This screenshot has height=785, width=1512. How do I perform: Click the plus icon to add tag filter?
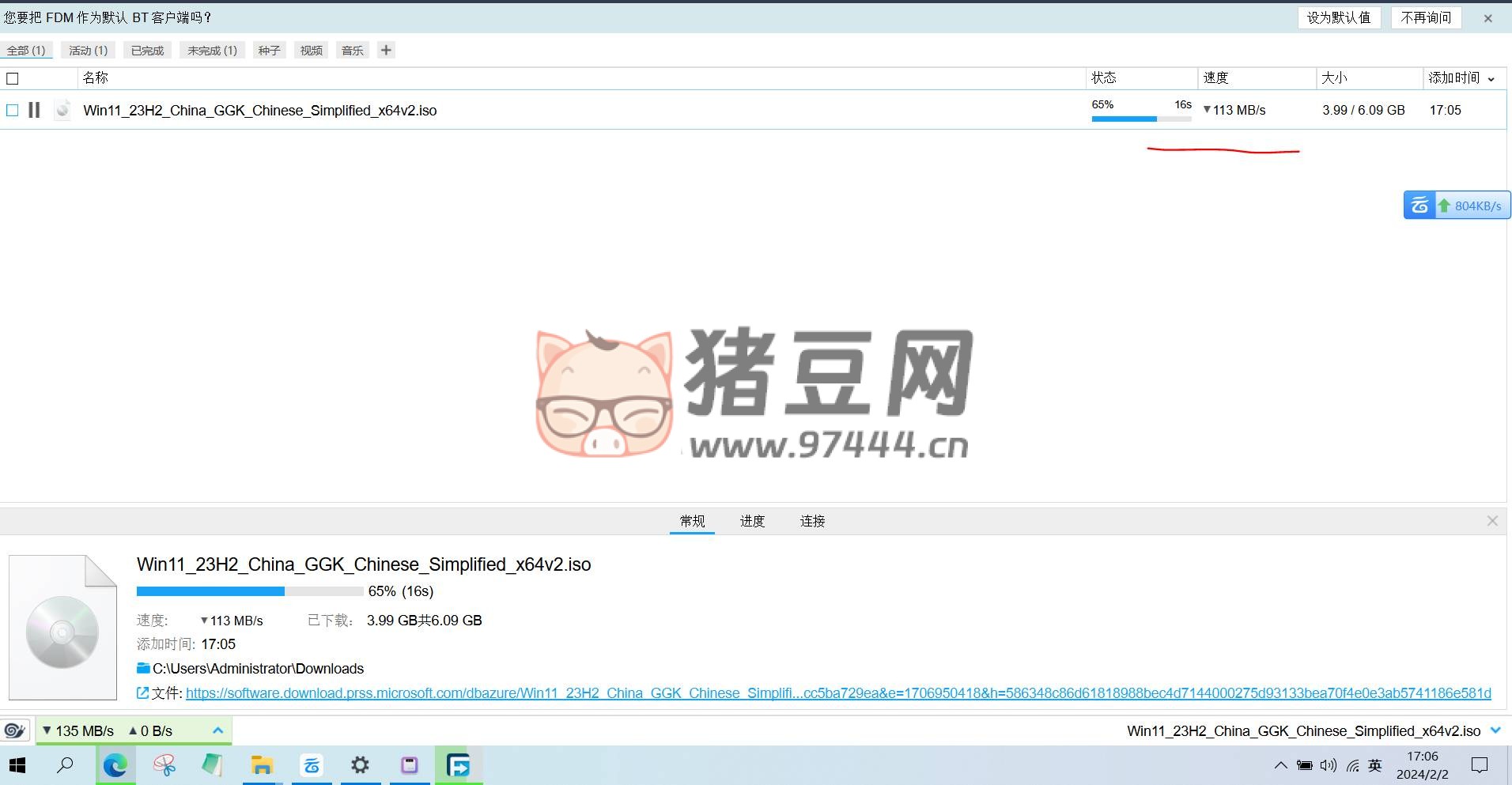pyautogui.click(x=386, y=51)
